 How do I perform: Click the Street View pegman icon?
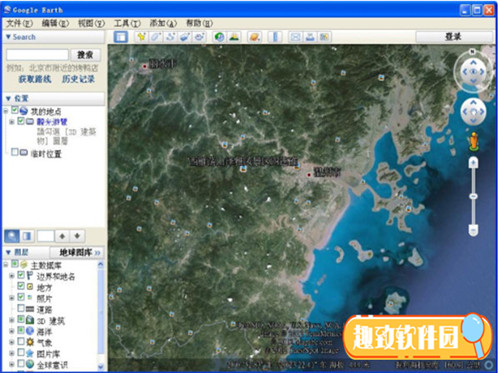473,141
